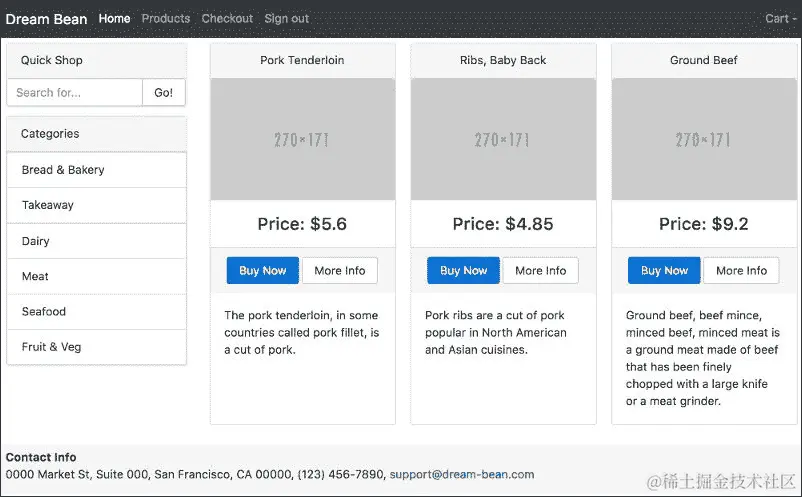The width and height of the screenshot is (802, 497).
Task: Select the Bread & Bakery category
Action: (97, 170)
